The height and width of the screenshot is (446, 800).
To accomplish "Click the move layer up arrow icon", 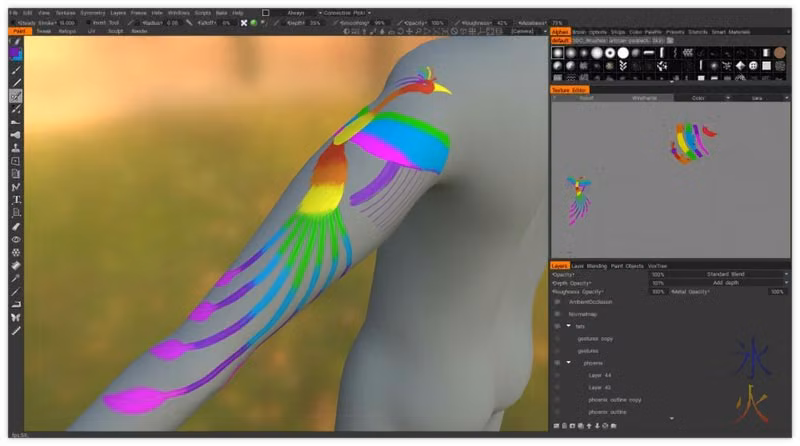I will (589, 426).
